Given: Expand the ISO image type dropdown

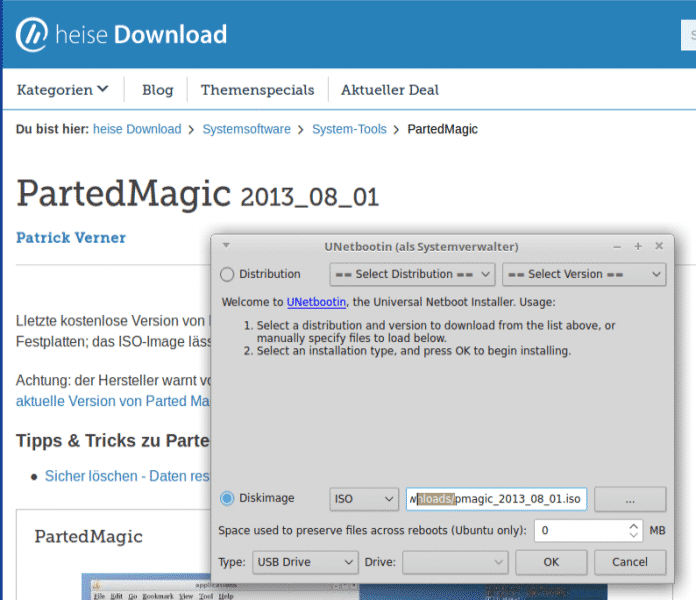Looking at the screenshot, I should [364, 498].
